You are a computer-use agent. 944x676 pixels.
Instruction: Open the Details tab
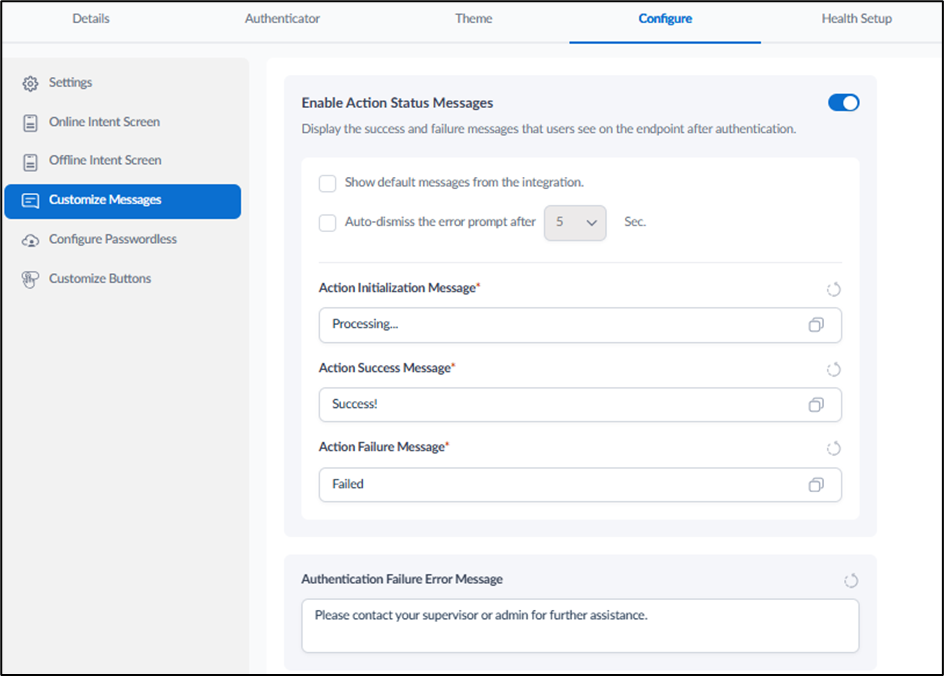(91, 19)
